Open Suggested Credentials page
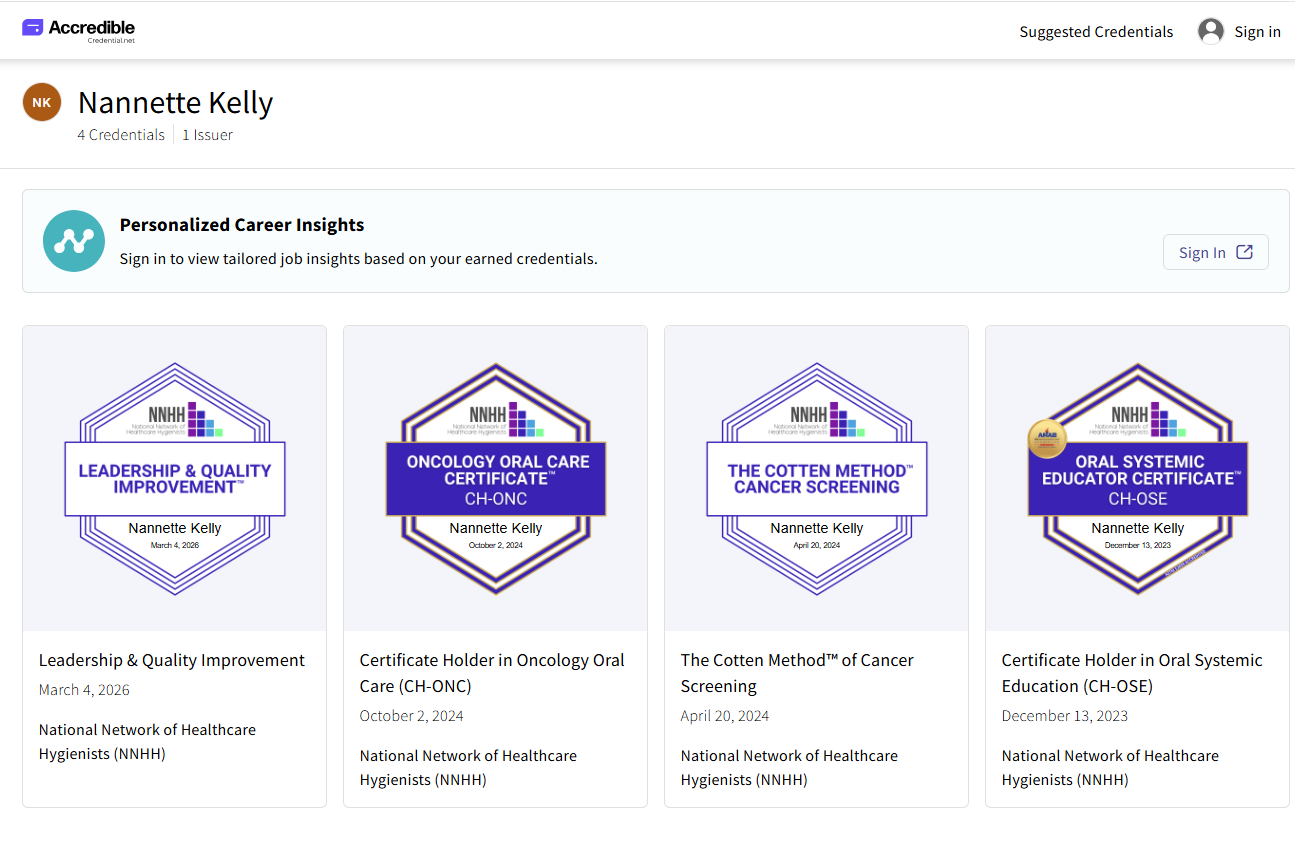Screen dimensions: 1295x844 [1096, 32]
